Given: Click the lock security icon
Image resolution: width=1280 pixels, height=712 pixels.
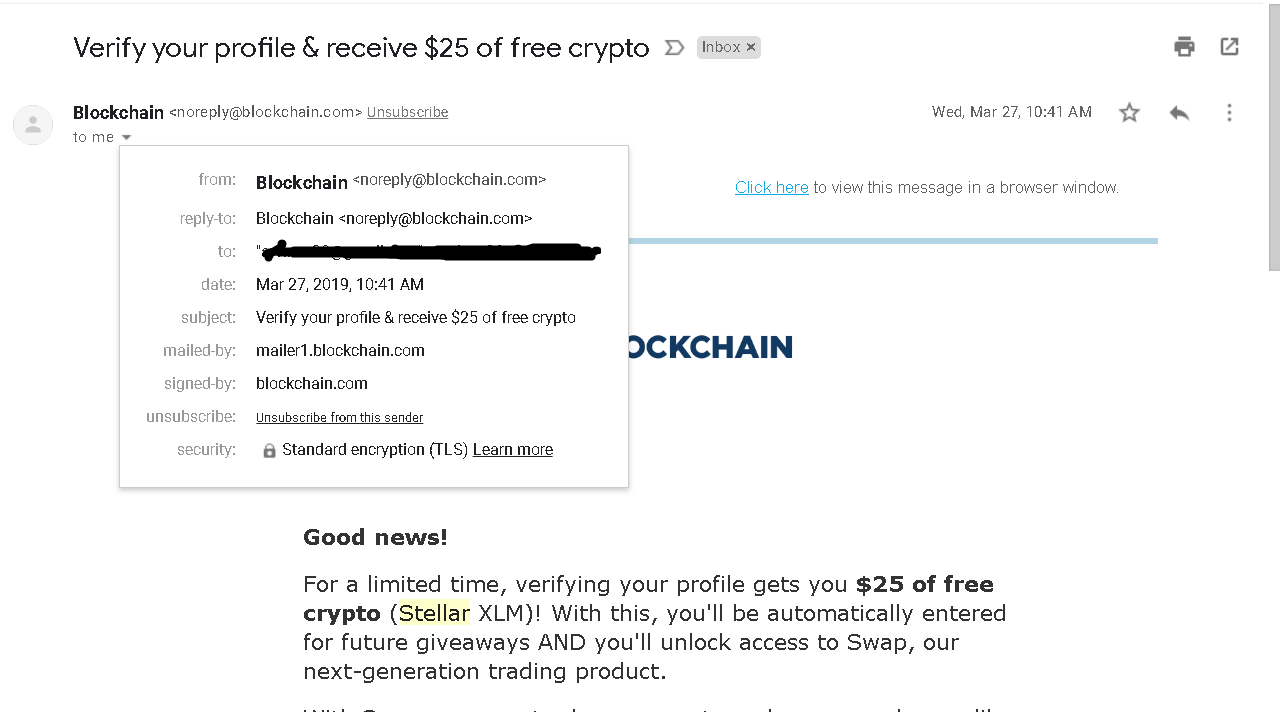Looking at the screenshot, I should pos(269,451).
